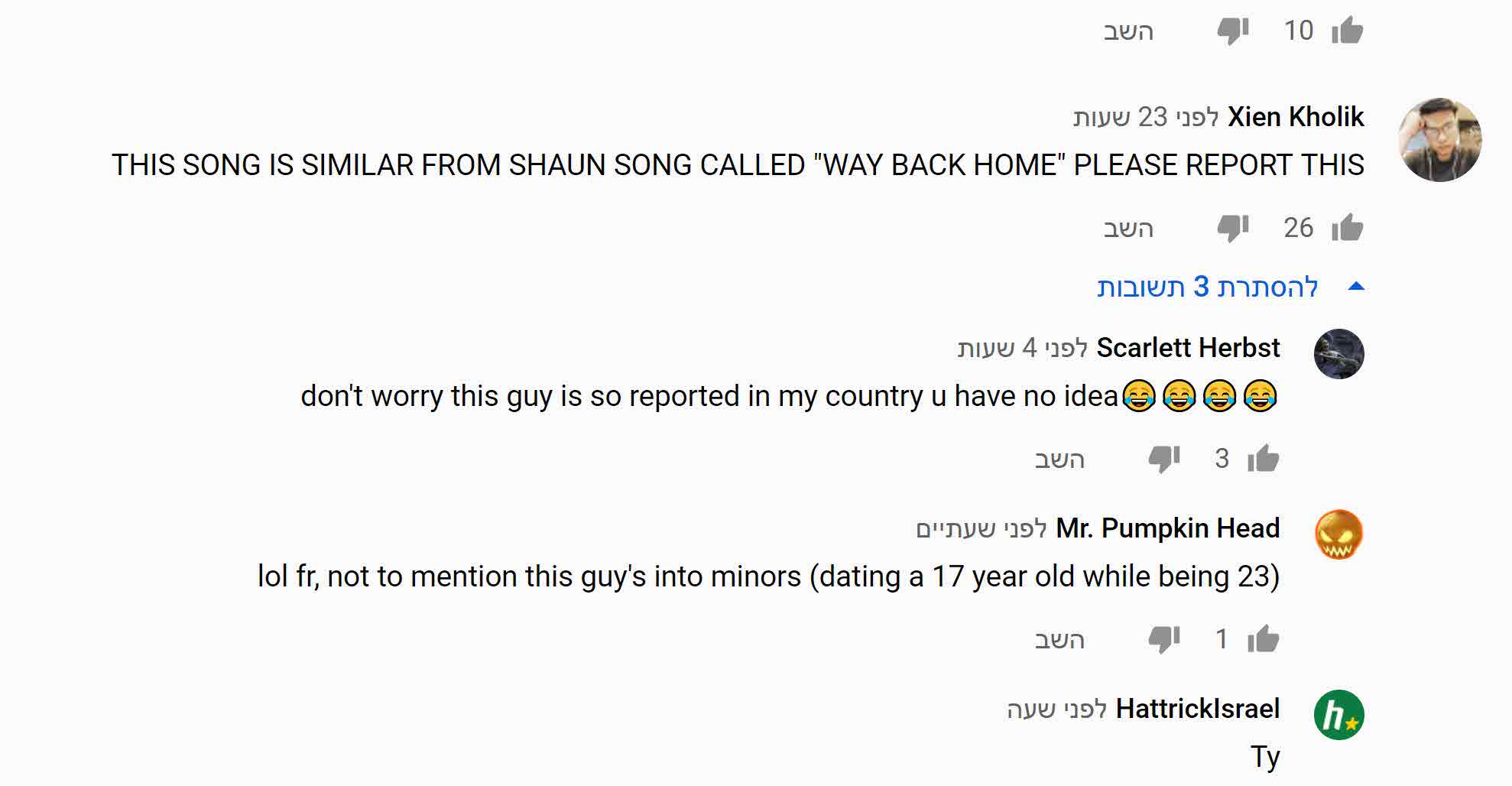Collapse the 3 replies thread

tap(1208, 287)
